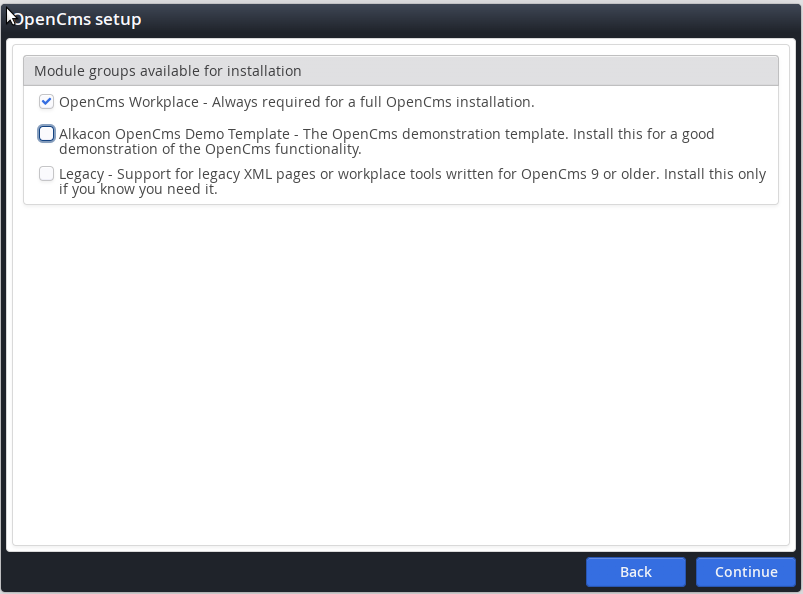Enable the Alkacon OpenCms Demo Template checkbox
Viewport: 803px width, 594px height.
pos(46,134)
